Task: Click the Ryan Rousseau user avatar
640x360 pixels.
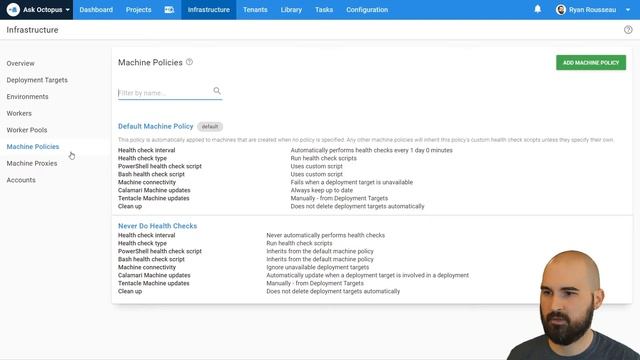Action: point(561,9)
